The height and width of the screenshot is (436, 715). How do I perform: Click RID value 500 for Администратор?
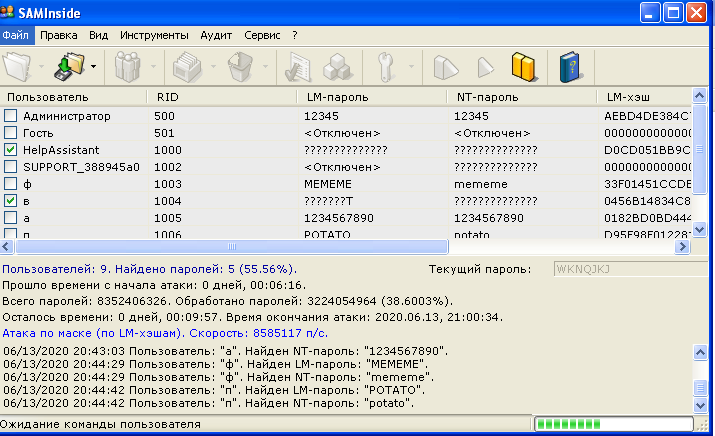(164, 116)
